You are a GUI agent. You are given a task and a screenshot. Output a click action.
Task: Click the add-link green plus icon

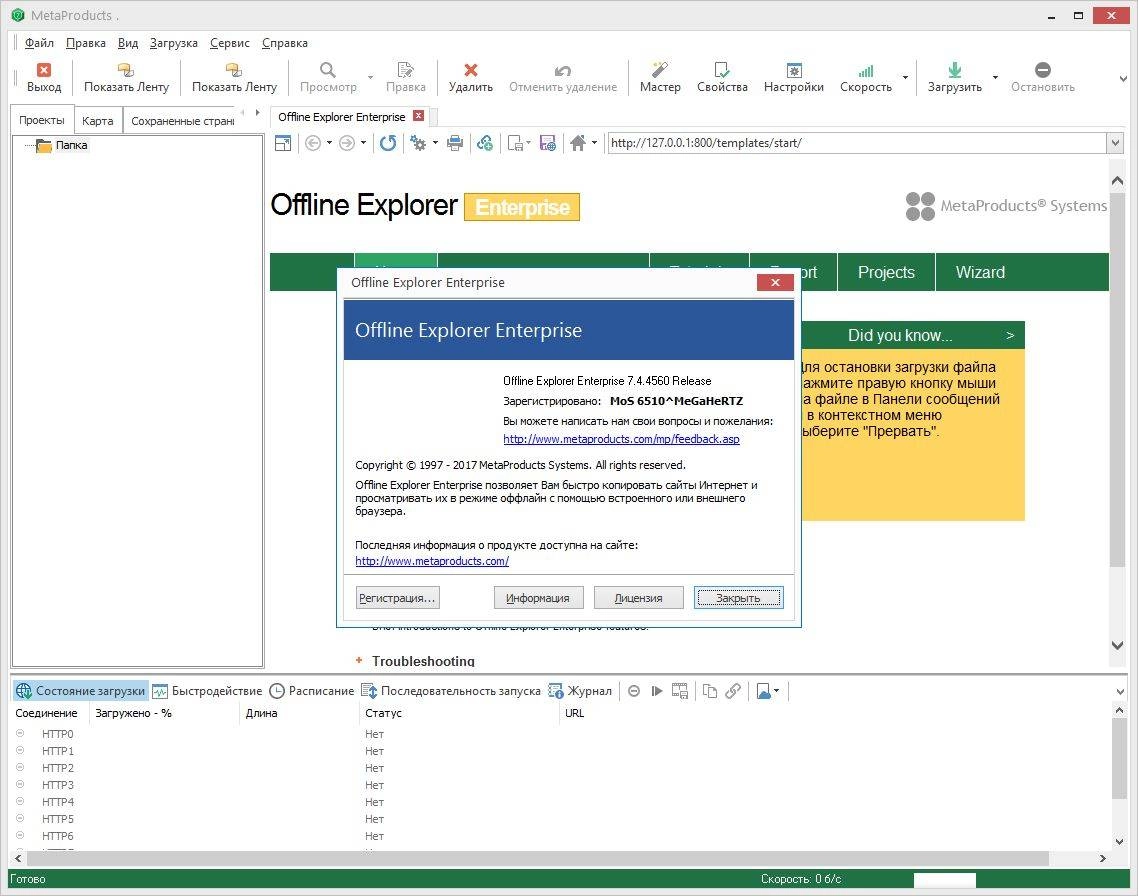tap(485, 143)
